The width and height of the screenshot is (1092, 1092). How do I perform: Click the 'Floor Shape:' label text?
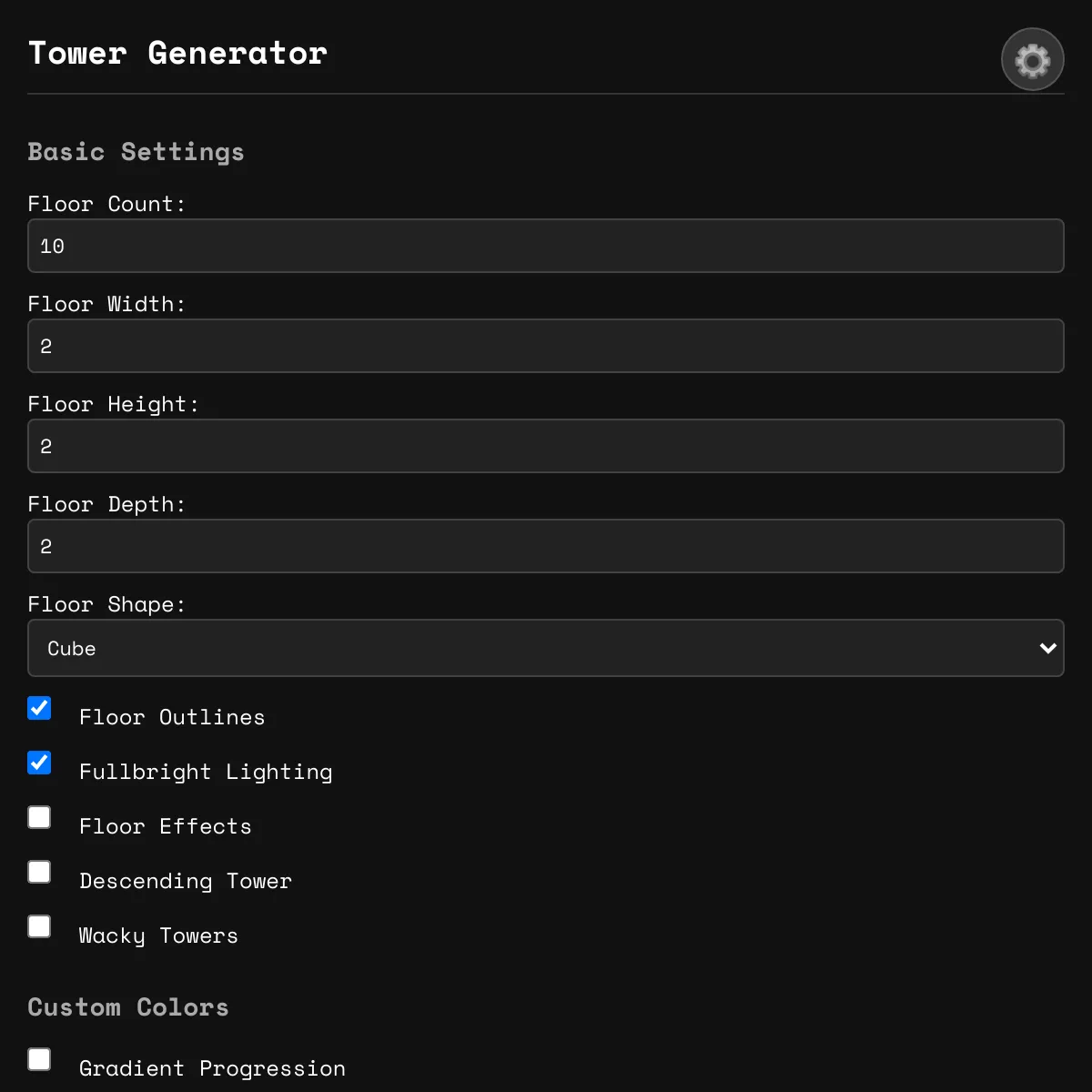click(x=106, y=604)
